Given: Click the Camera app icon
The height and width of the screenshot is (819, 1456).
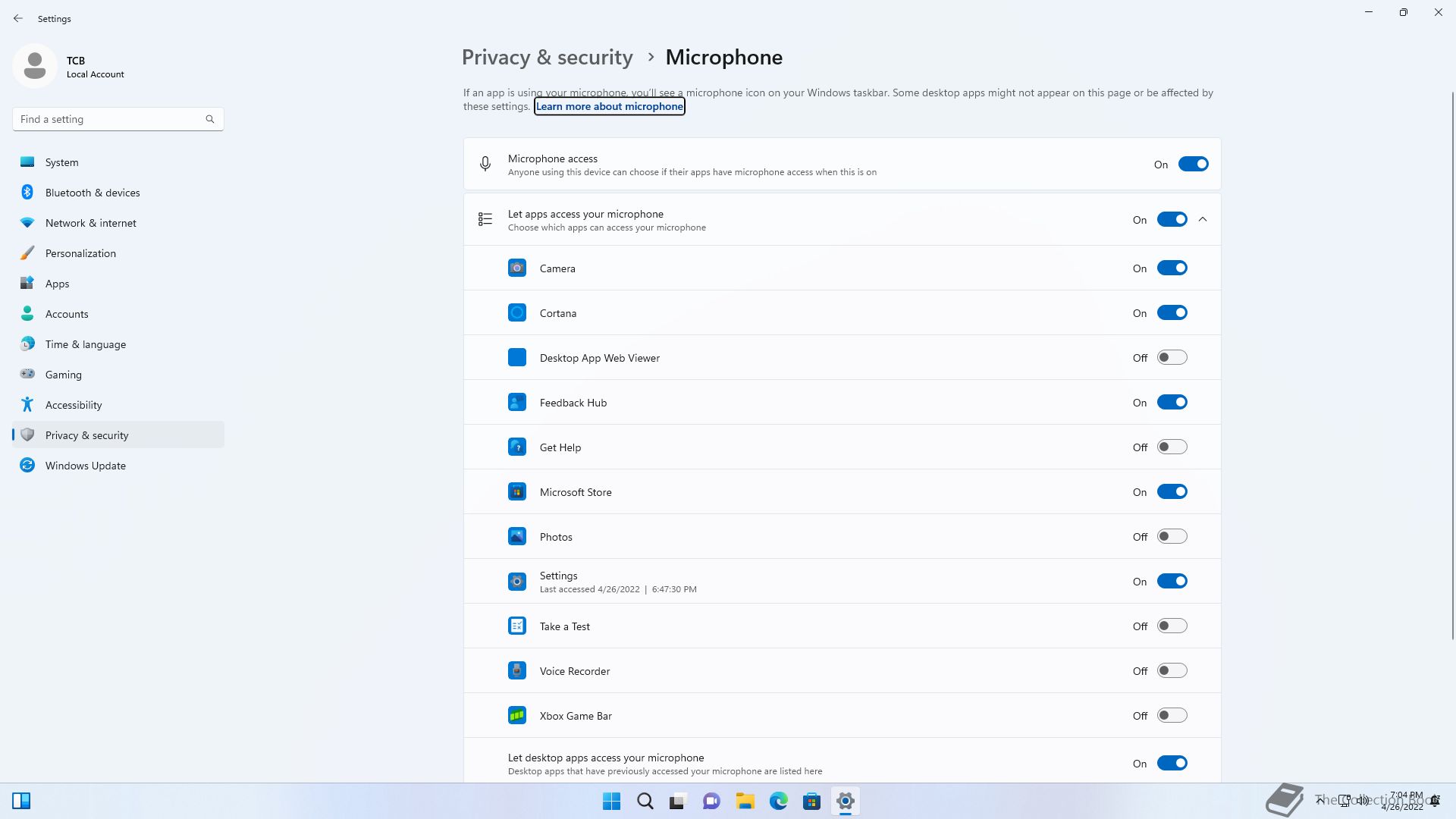Looking at the screenshot, I should 517,268.
